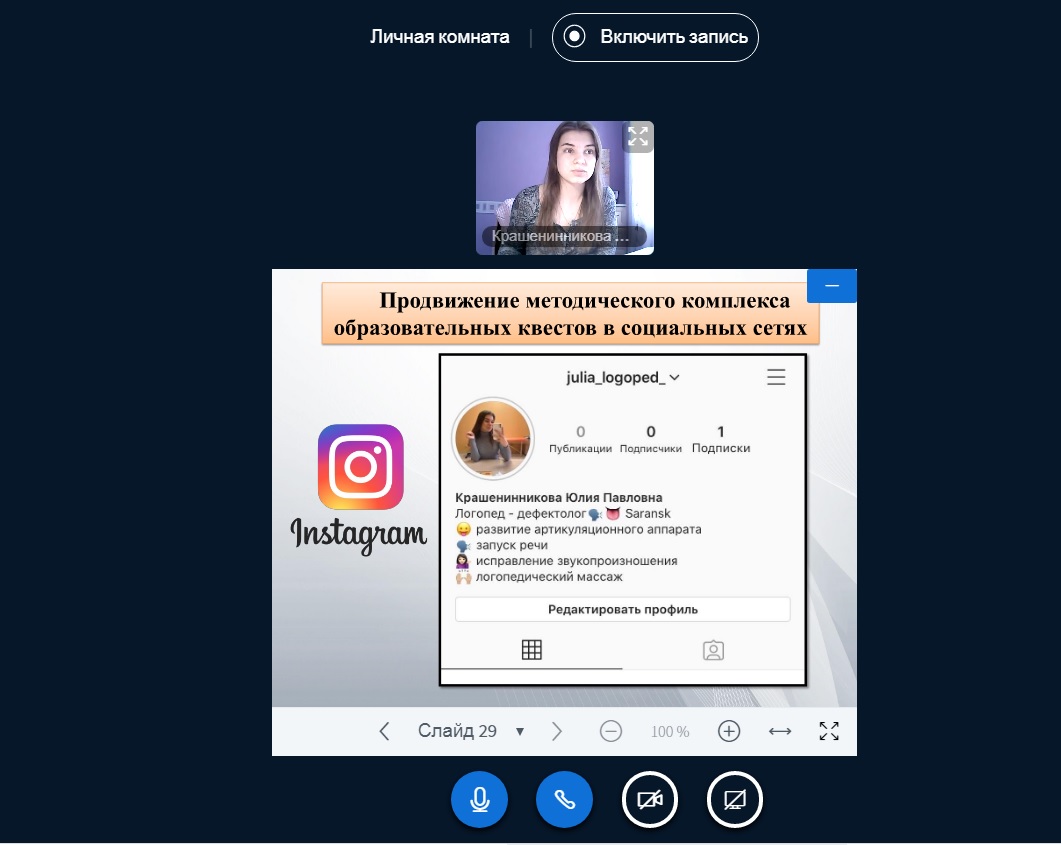Open presentation in fullscreen mode
Screen dimensions: 1061x845
(829, 731)
